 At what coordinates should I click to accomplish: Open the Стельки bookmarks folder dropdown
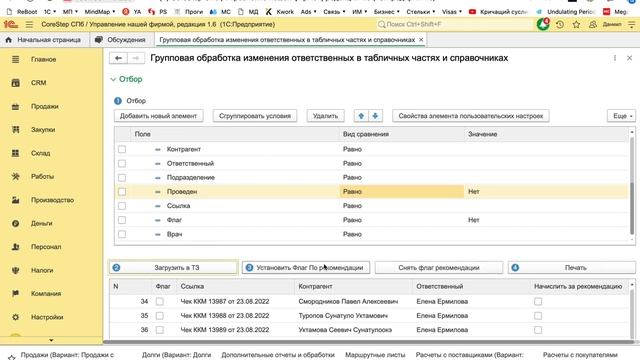pos(420,12)
